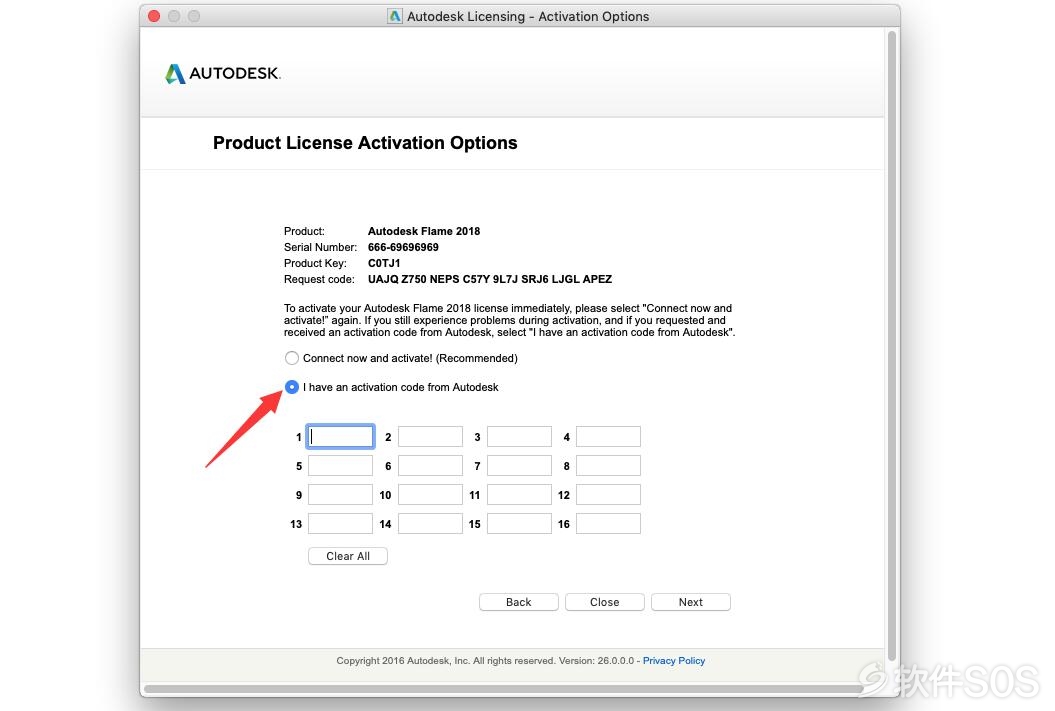Click activation code field 2
The width and height of the screenshot is (1055, 711).
(430, 437)
